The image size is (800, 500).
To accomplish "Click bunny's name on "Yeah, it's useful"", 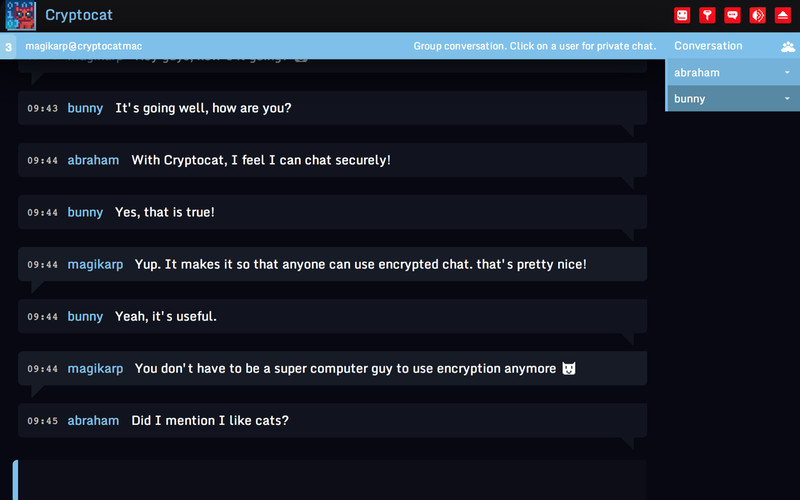I will 85,316.
